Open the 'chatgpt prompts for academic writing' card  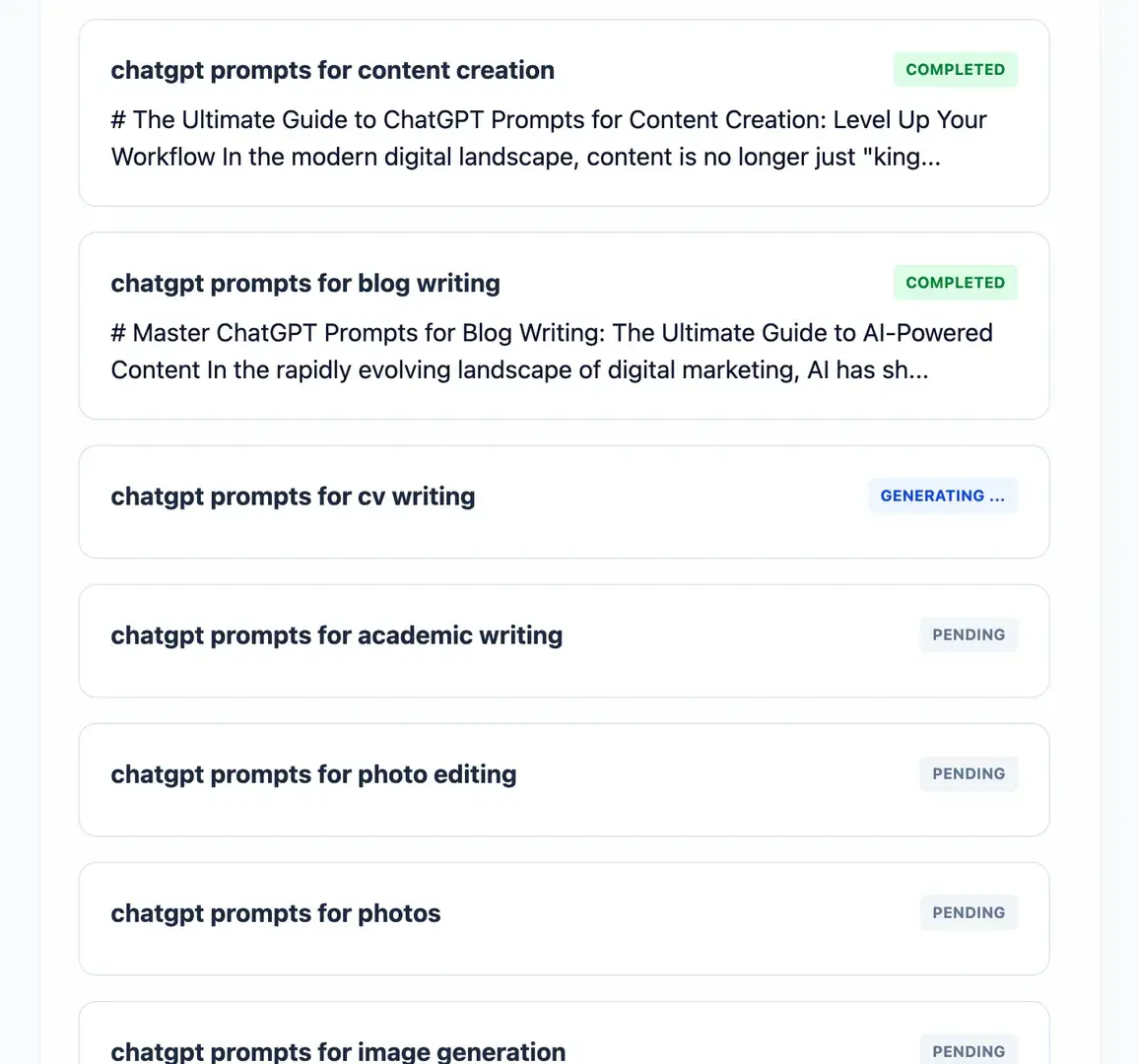564,640
